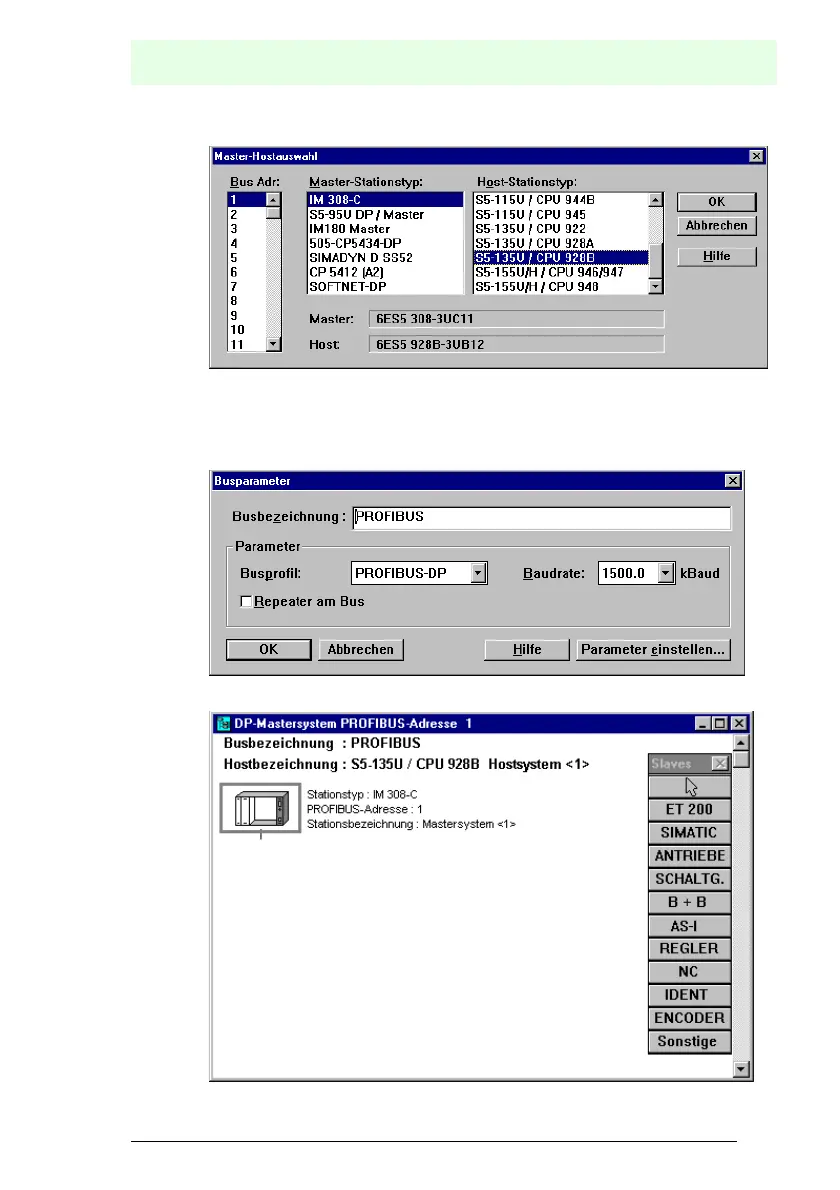The image size is (840, 1190).
Task: Open Parameter einstellen... button
Action: tap(653, 650)
